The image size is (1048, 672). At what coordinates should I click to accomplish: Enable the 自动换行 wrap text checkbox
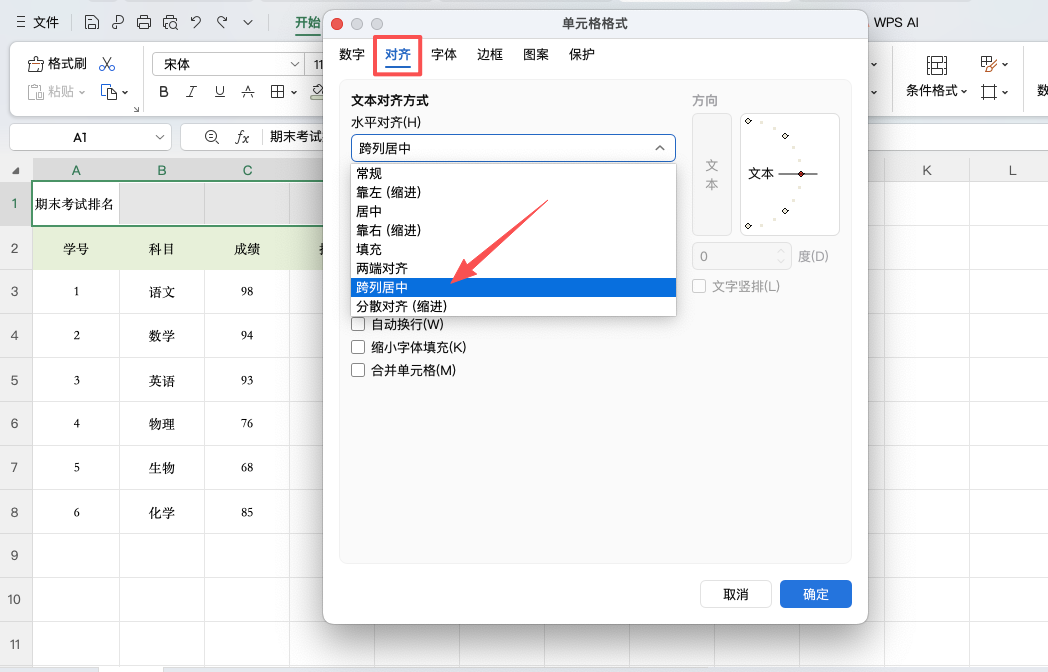[x=357, y=324]
